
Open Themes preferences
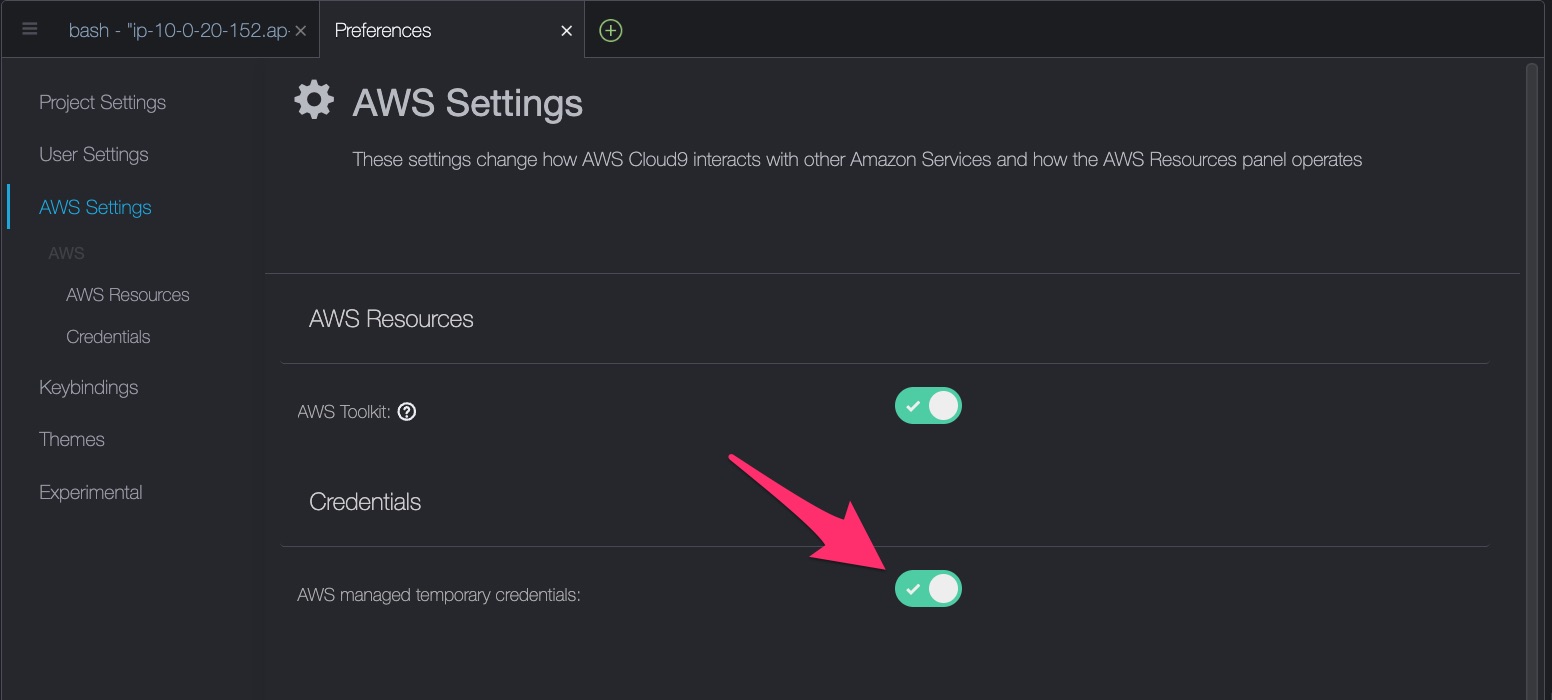[71, 439]
